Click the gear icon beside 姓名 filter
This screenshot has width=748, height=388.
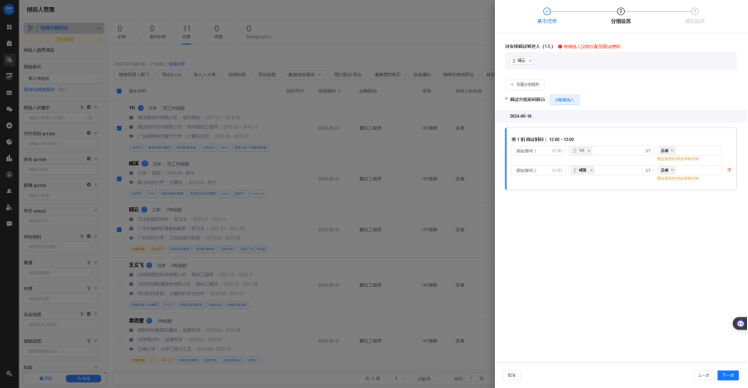pyautogui.click(x=89, y=159)
